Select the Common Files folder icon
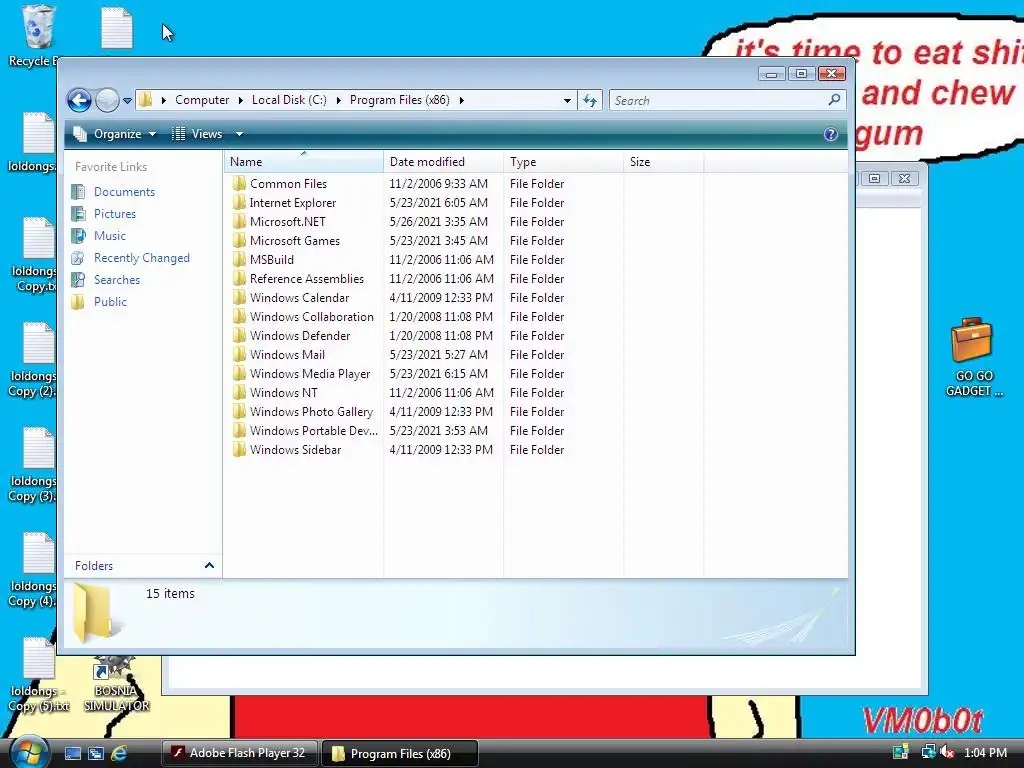 coord(239,184)
